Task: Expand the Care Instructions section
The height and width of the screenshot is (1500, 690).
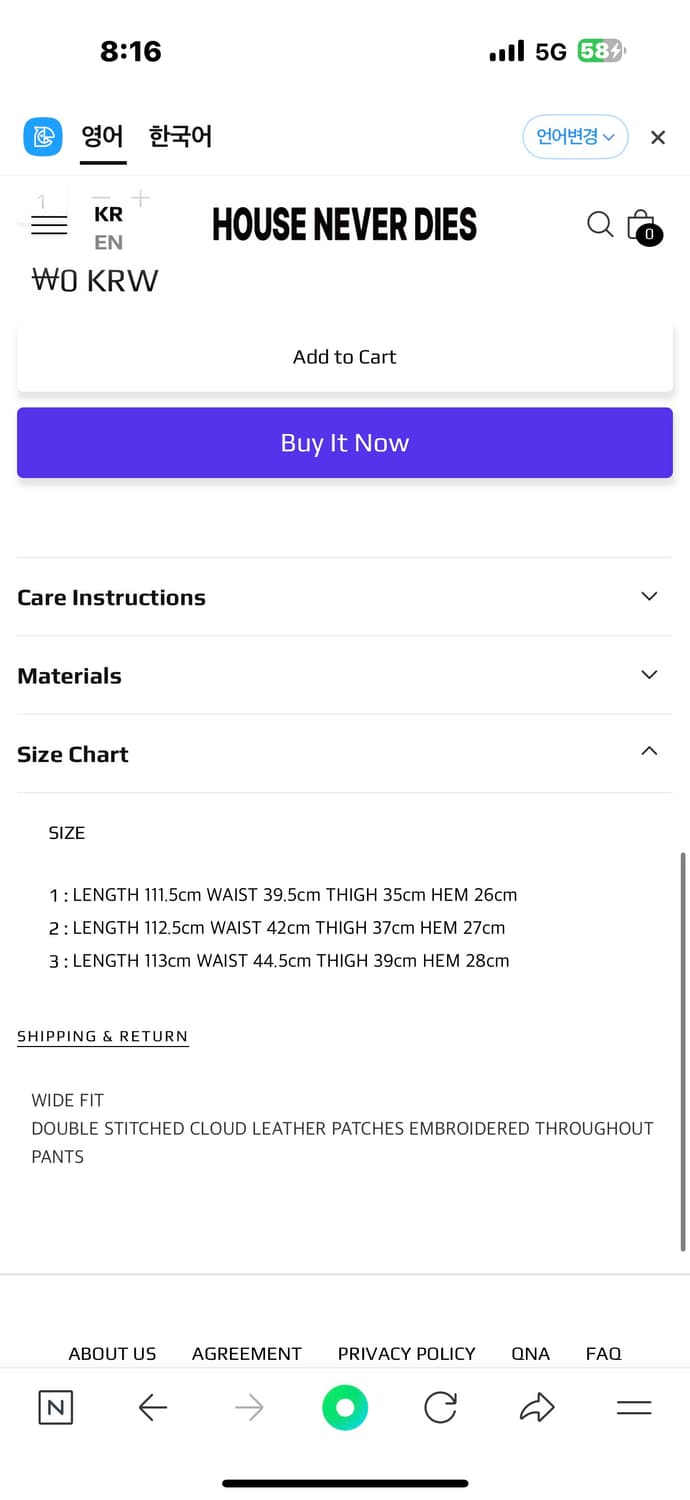Action: 344,597
